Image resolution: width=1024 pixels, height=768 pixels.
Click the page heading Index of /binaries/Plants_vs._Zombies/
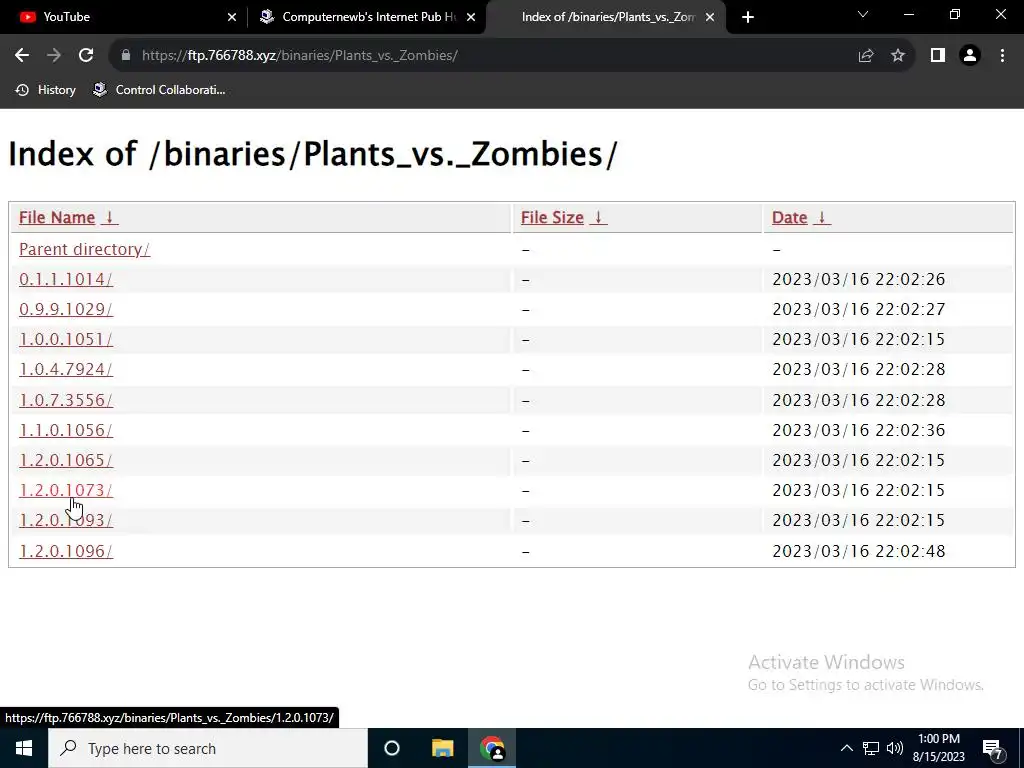[x=312, y=155]
